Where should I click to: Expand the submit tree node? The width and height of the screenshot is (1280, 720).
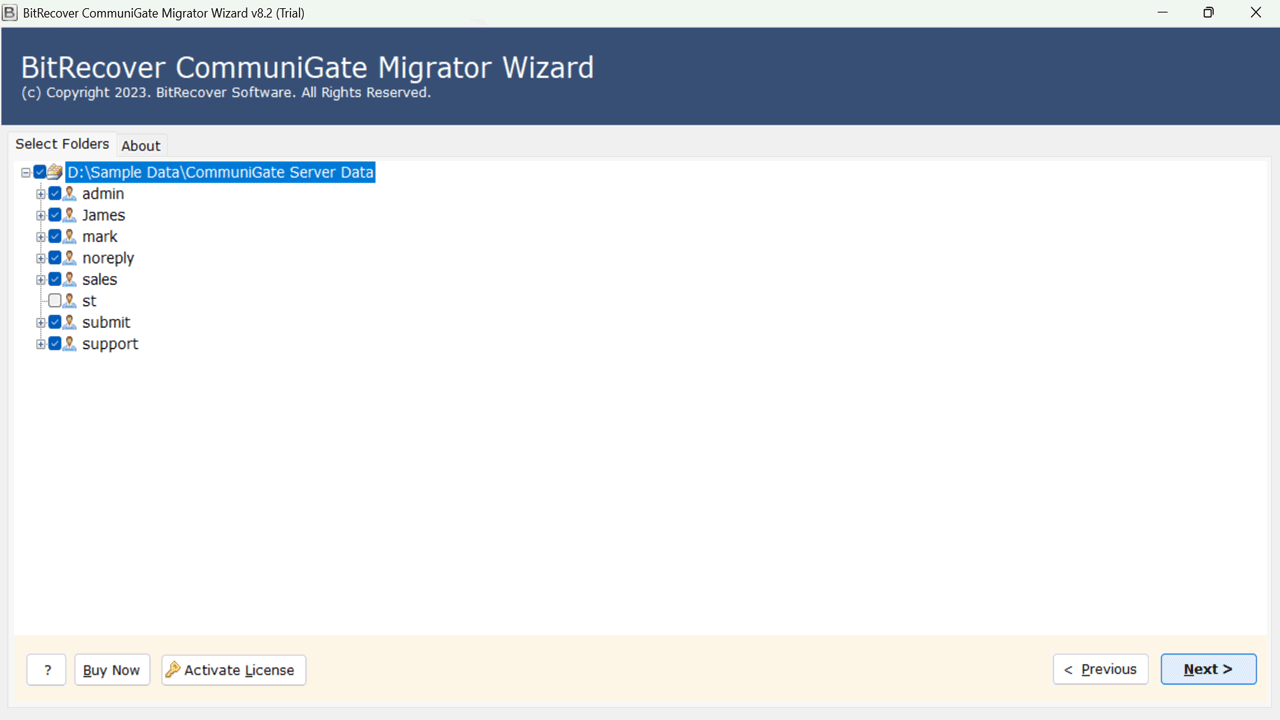(x=41, y=323)
